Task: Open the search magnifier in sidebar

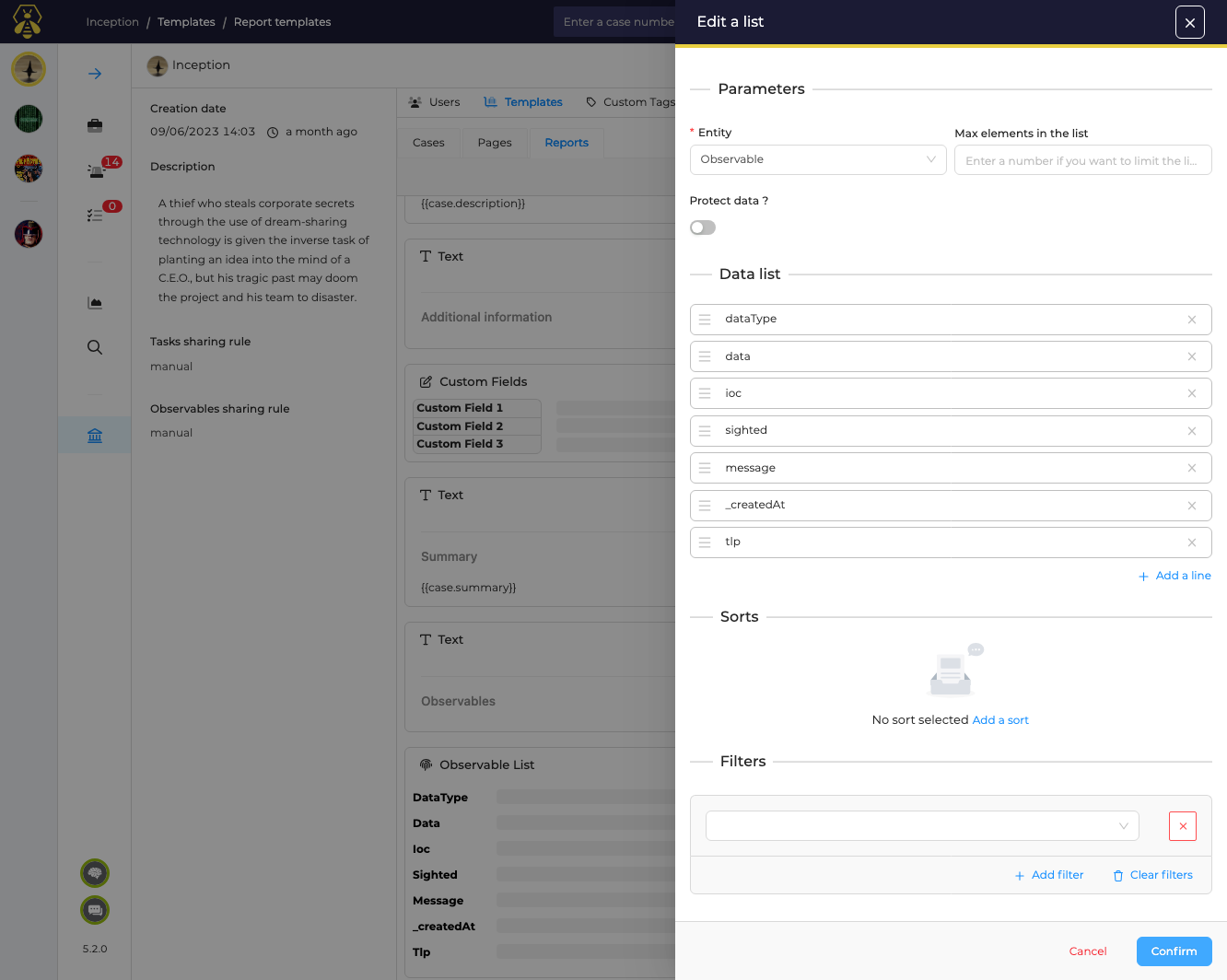Action: pyautogui.click(x=95, y=347)
